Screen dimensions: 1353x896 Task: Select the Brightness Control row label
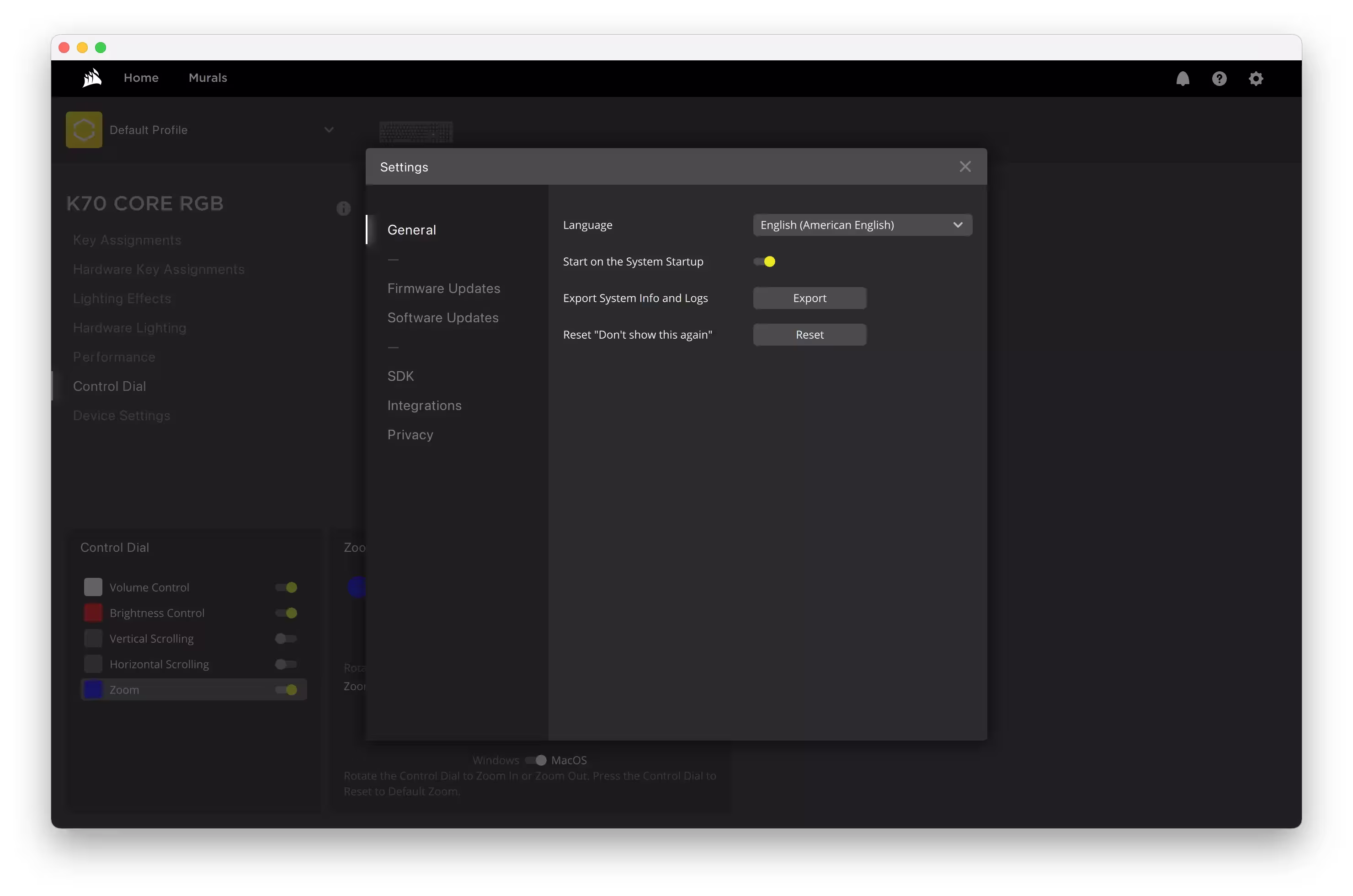[157, 613]
